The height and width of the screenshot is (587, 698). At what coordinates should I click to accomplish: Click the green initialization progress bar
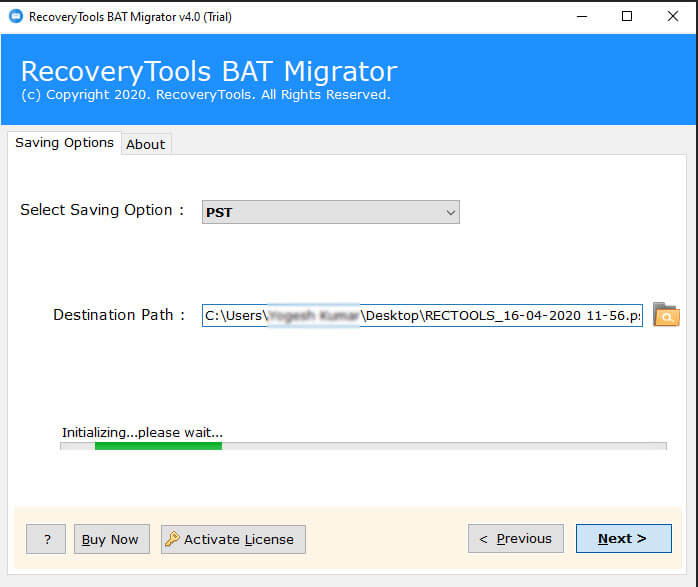(x=363, y=446)
